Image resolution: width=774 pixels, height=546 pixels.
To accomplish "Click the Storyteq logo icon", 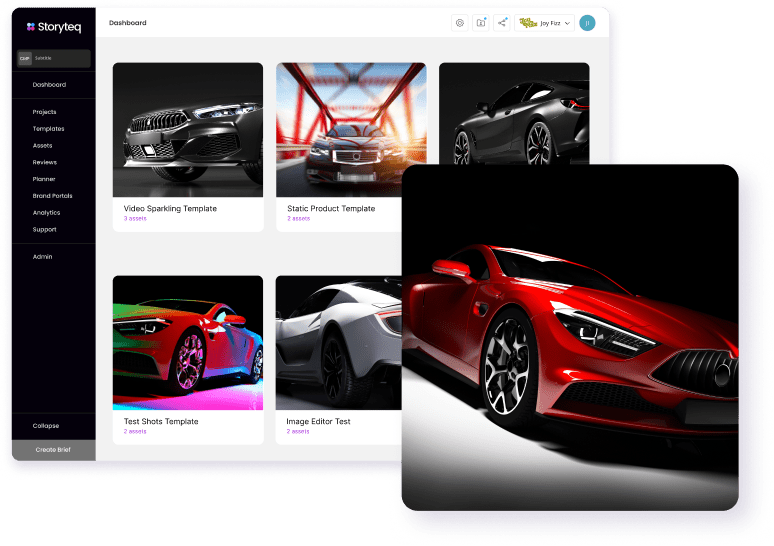I will [x=31, y=27].
